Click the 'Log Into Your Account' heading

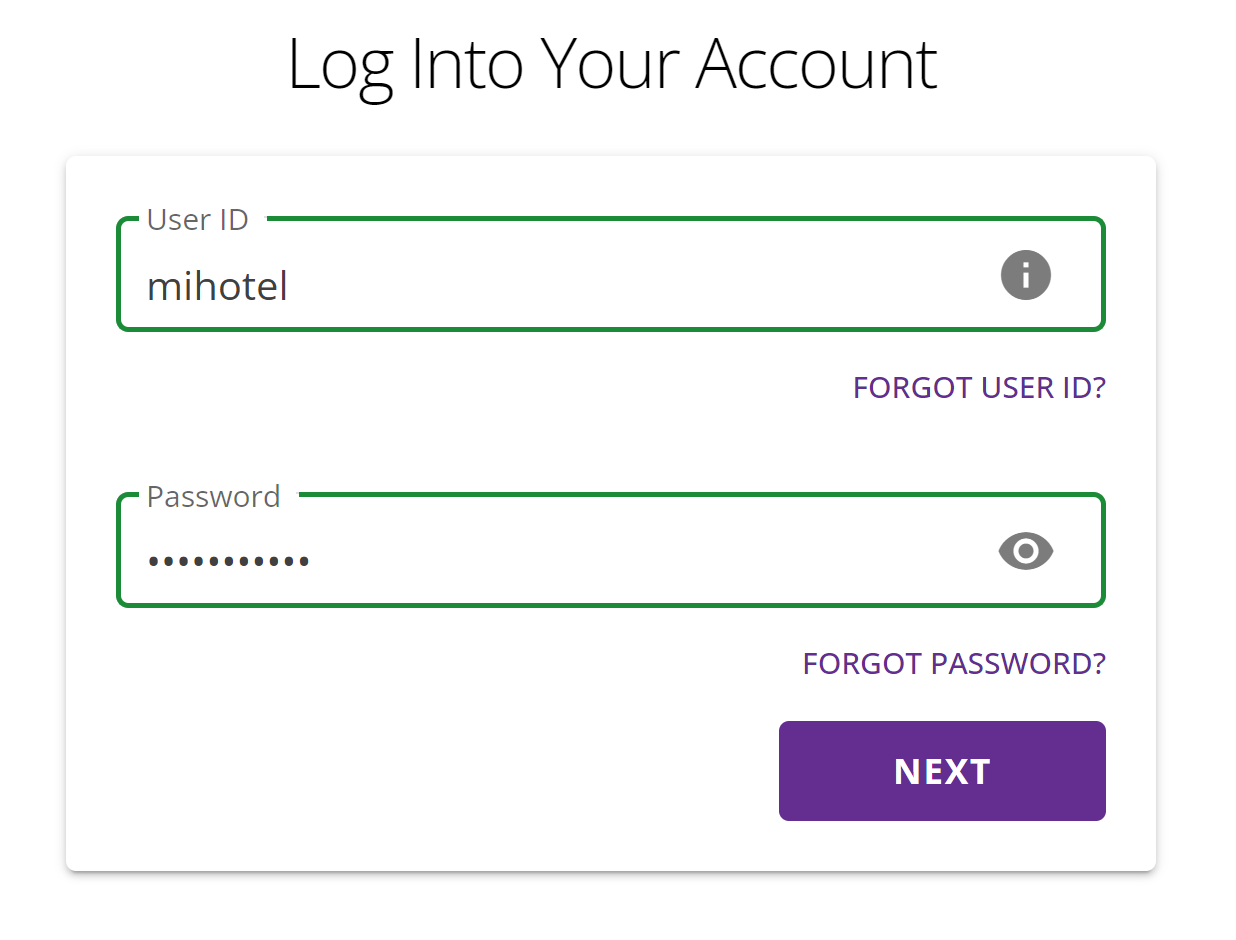612,62
